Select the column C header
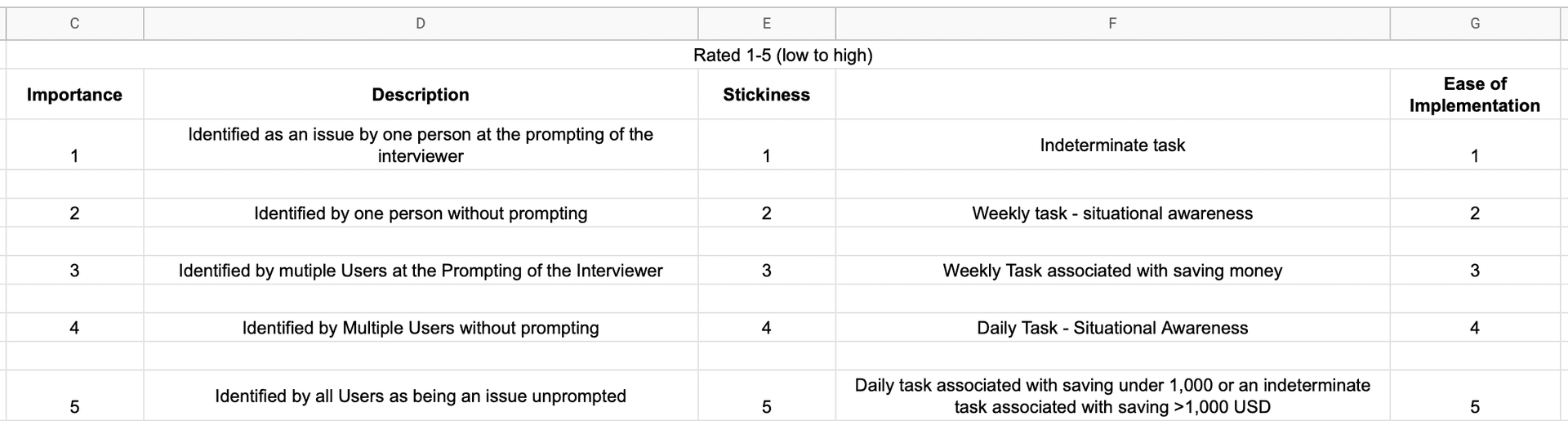 pyautogui.click(x=74, y=24)
